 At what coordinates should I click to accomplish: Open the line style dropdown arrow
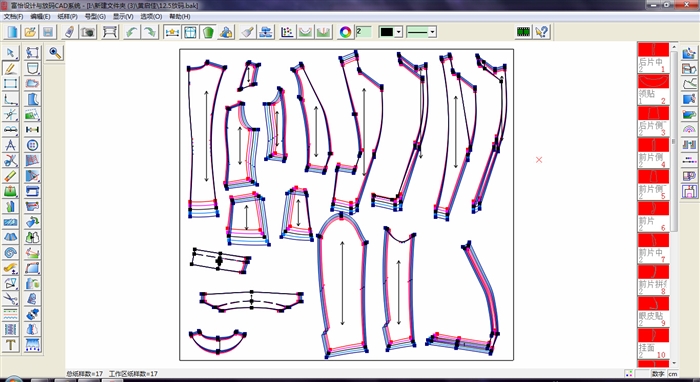(x=432, y=32)
